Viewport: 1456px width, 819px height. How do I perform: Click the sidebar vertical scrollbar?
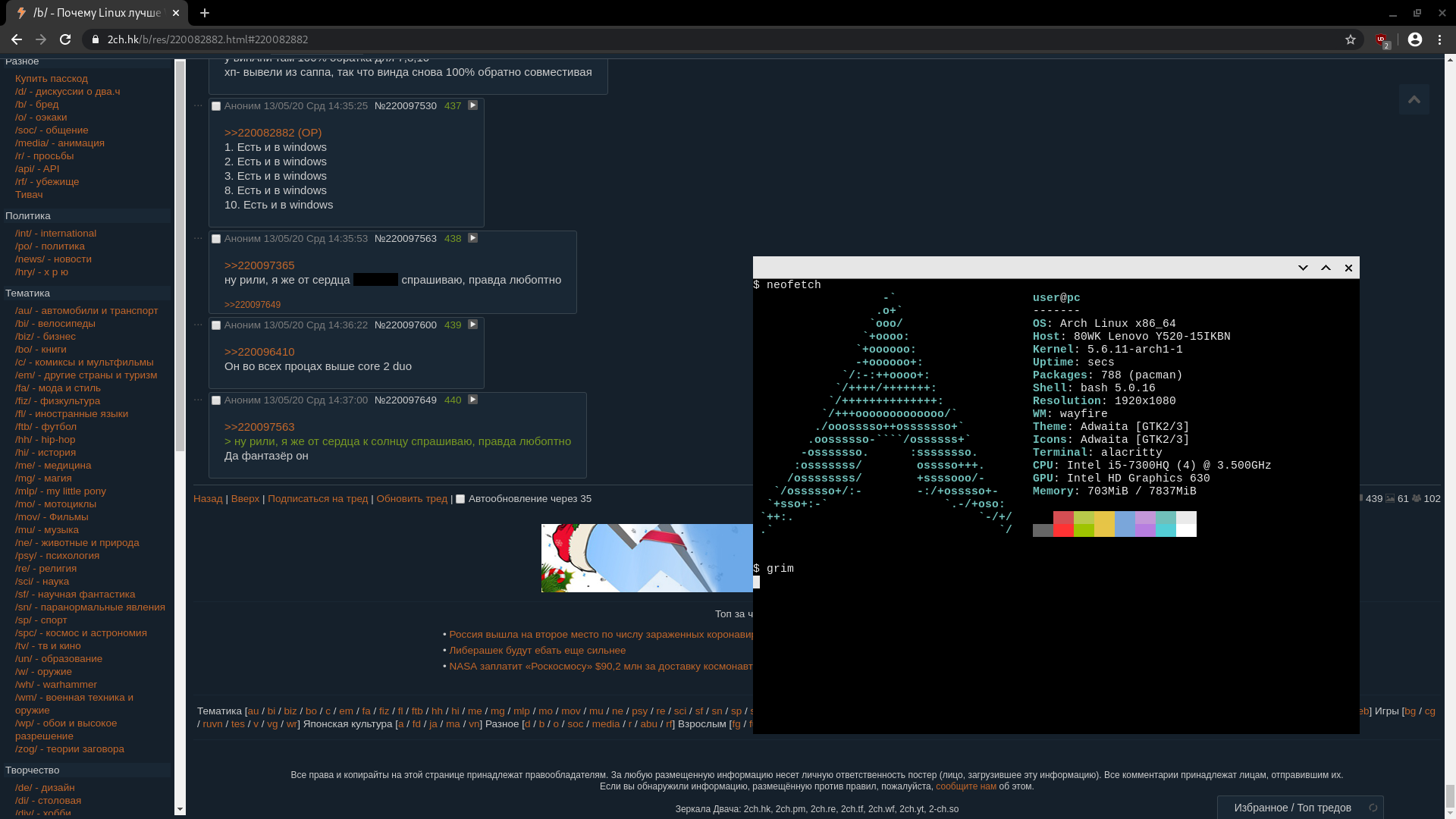coord(180,256)
